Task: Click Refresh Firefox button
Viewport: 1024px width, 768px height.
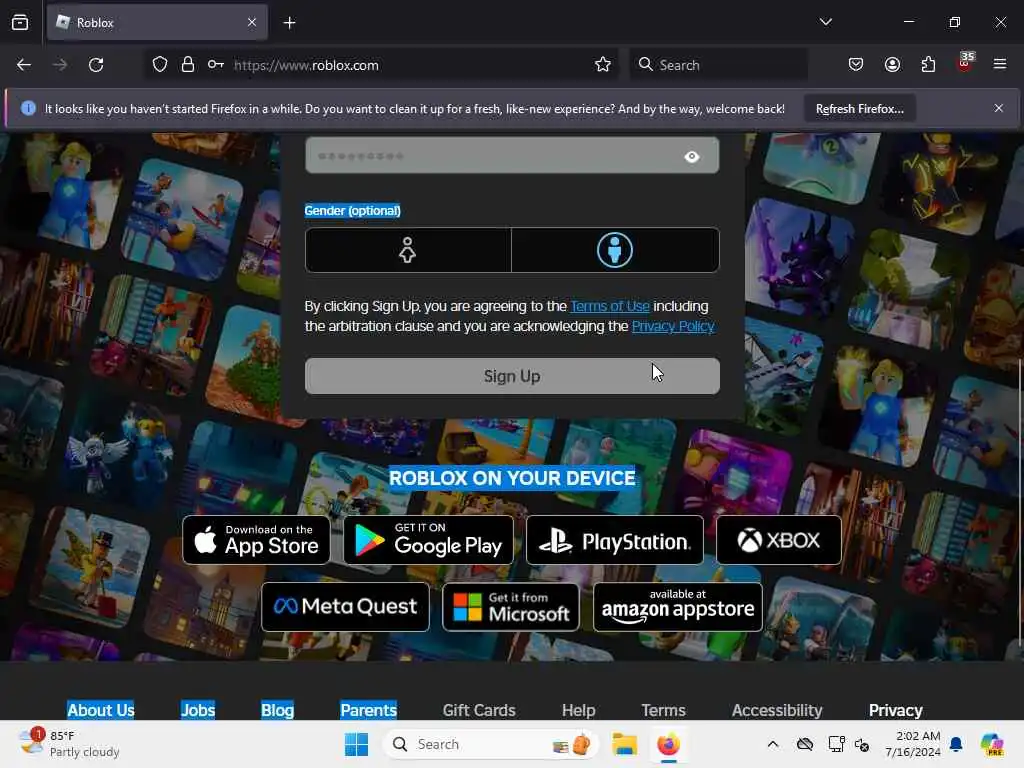Action: tap(859, 108)
